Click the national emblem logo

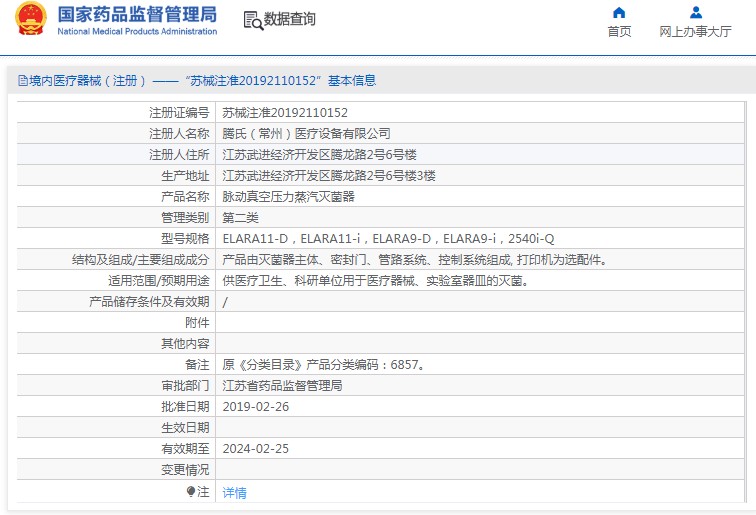coord(31,19)
